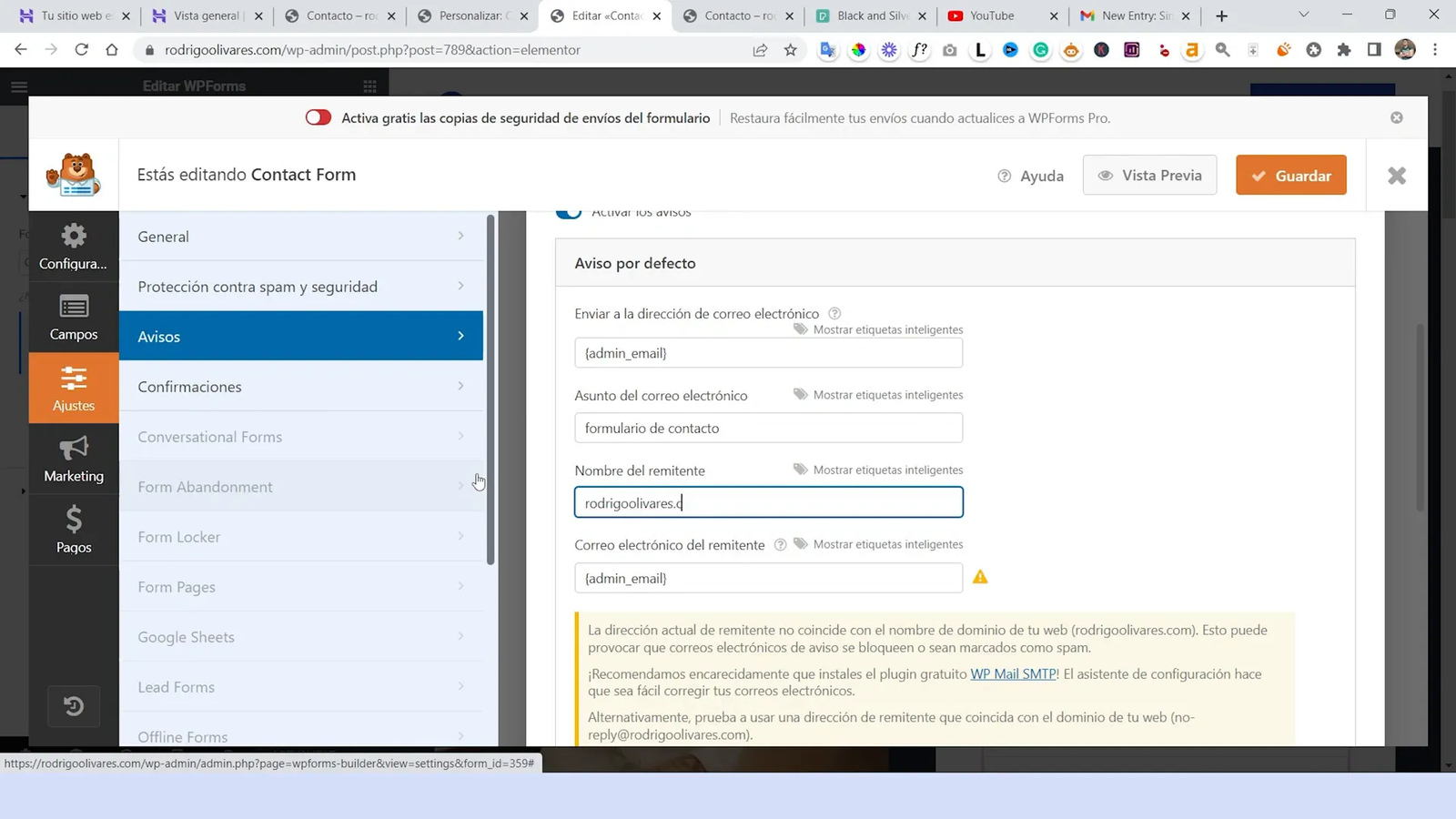1456x819 pixels.
Task: Disable the Activar los avisos toggle
Action: click(x=568, y=210)
